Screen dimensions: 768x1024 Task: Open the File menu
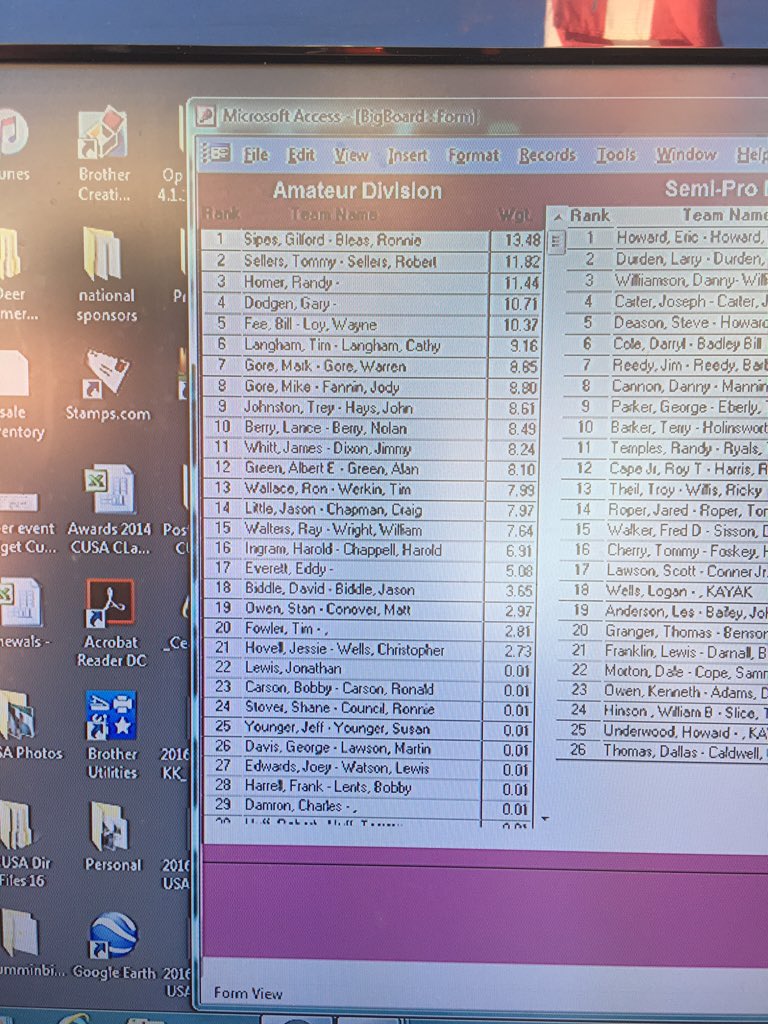255,155
